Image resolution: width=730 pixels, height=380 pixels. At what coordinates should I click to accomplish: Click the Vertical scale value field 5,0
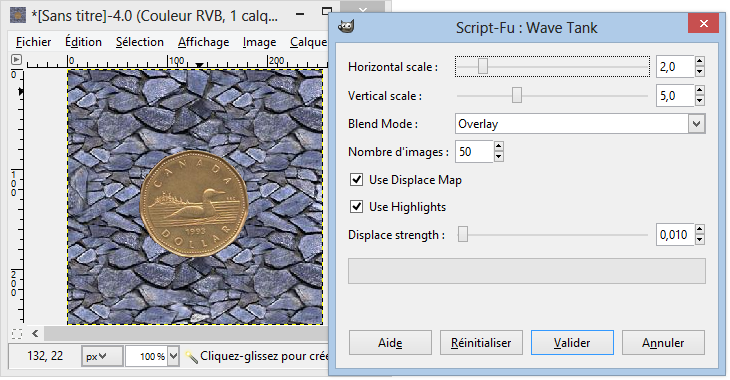pos(675,95)
